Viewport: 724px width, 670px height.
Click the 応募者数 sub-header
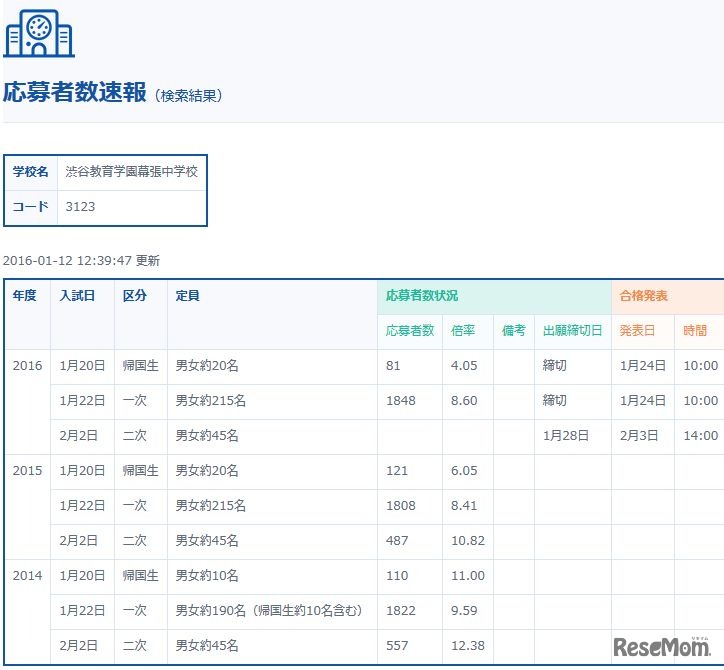click(410, 331)
